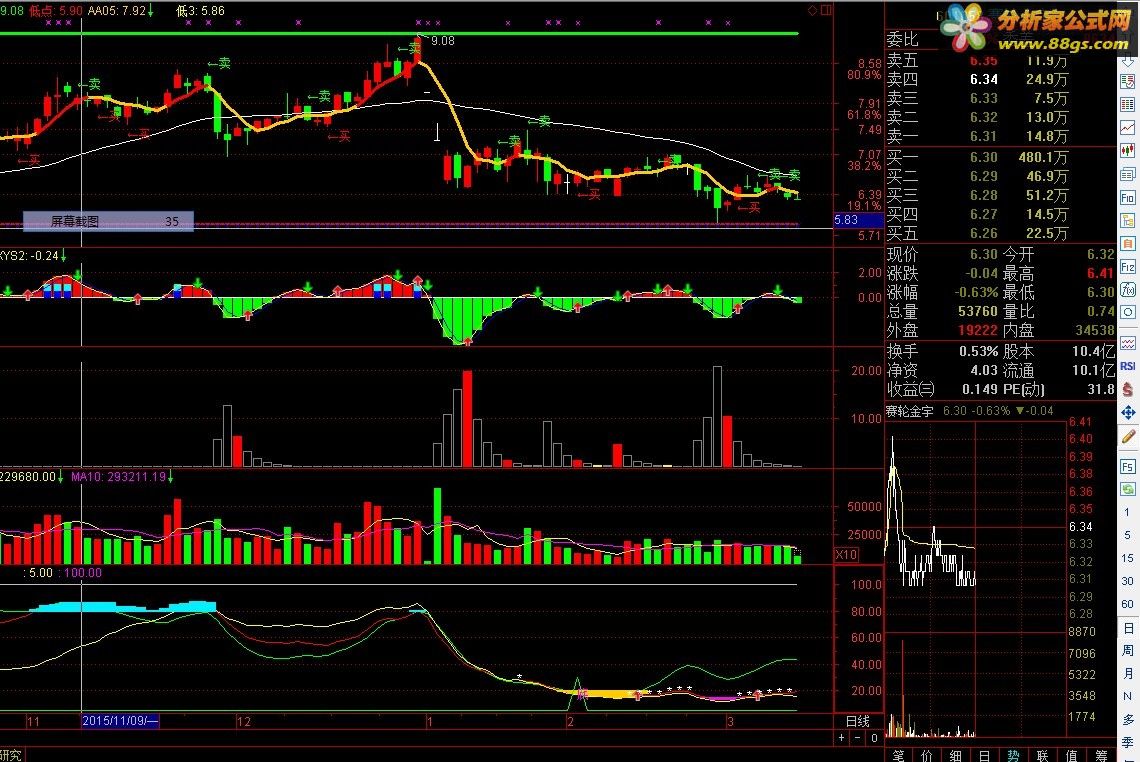Open the quote table grid icon
The image size is (1140, 762).
click(x=1128, y=104)
